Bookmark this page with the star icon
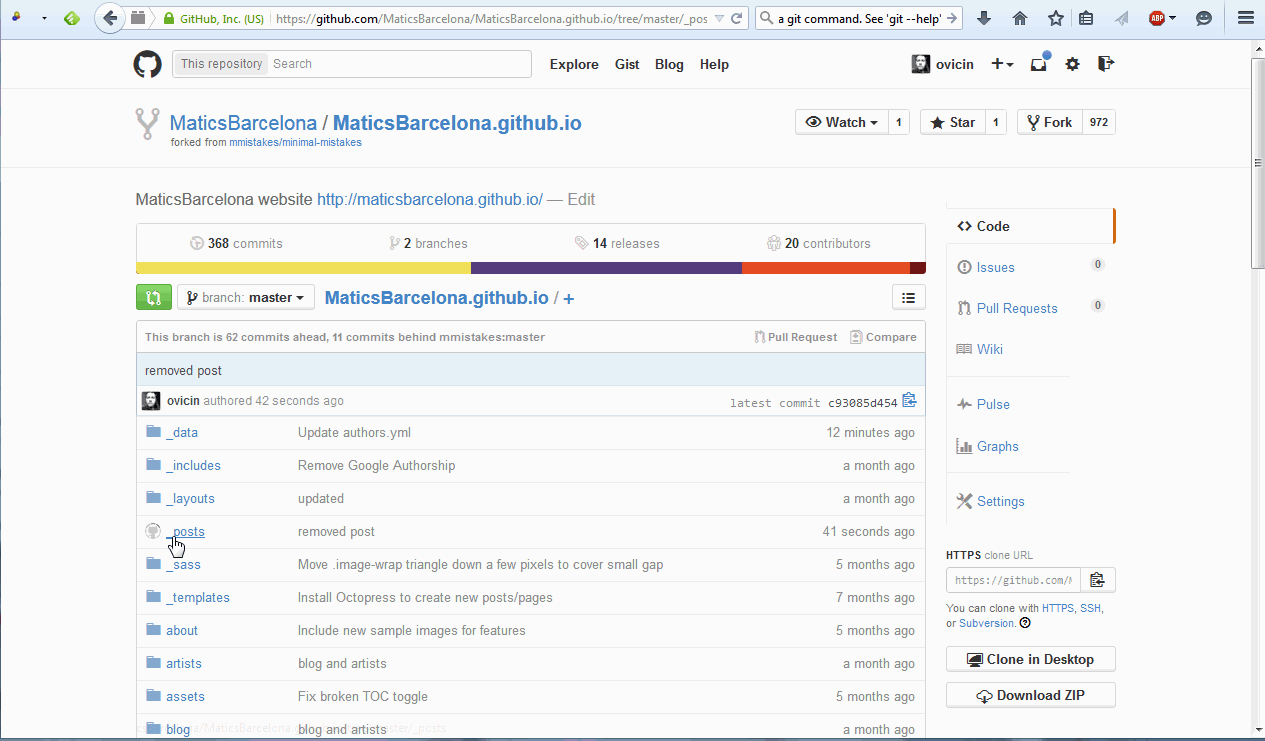This screenshot has width=1265, height=741. [1056, 18]
